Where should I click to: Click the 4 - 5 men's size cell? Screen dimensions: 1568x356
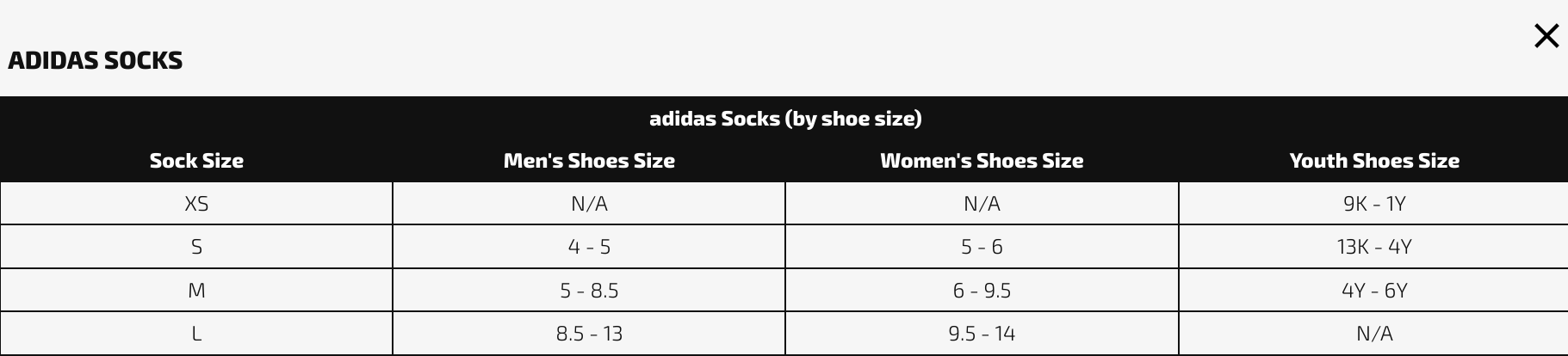coord(589,247)
